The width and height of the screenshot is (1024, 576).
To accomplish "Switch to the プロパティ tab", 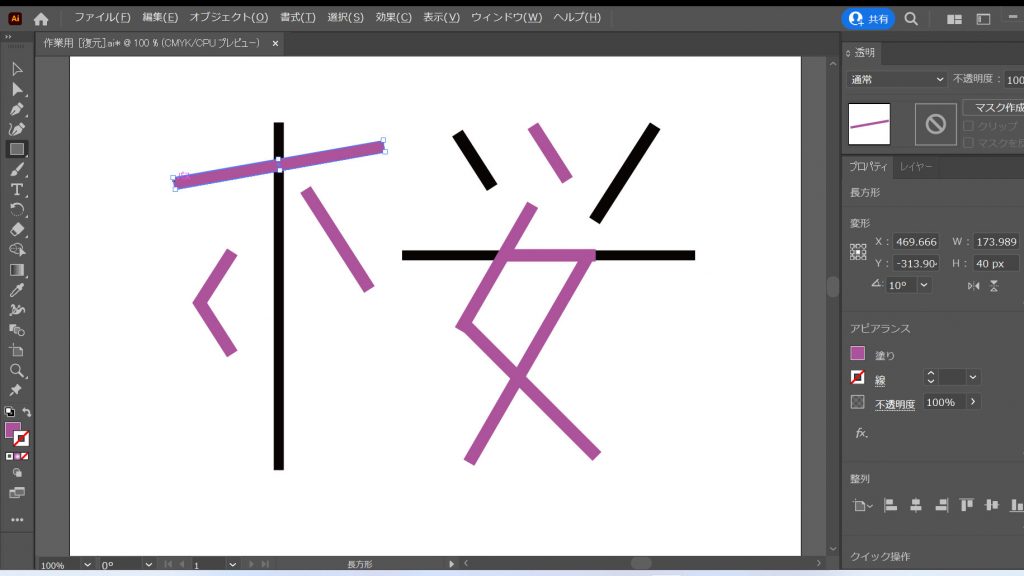I will coord(868,167).
